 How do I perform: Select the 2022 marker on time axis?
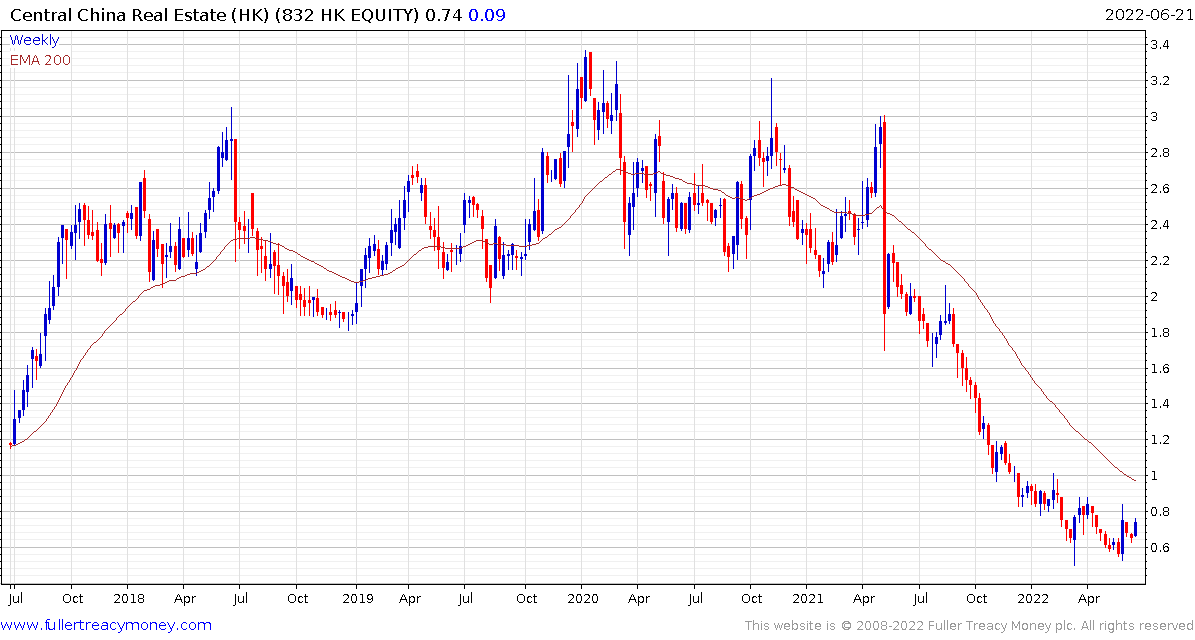click(x=1034, y=599)
